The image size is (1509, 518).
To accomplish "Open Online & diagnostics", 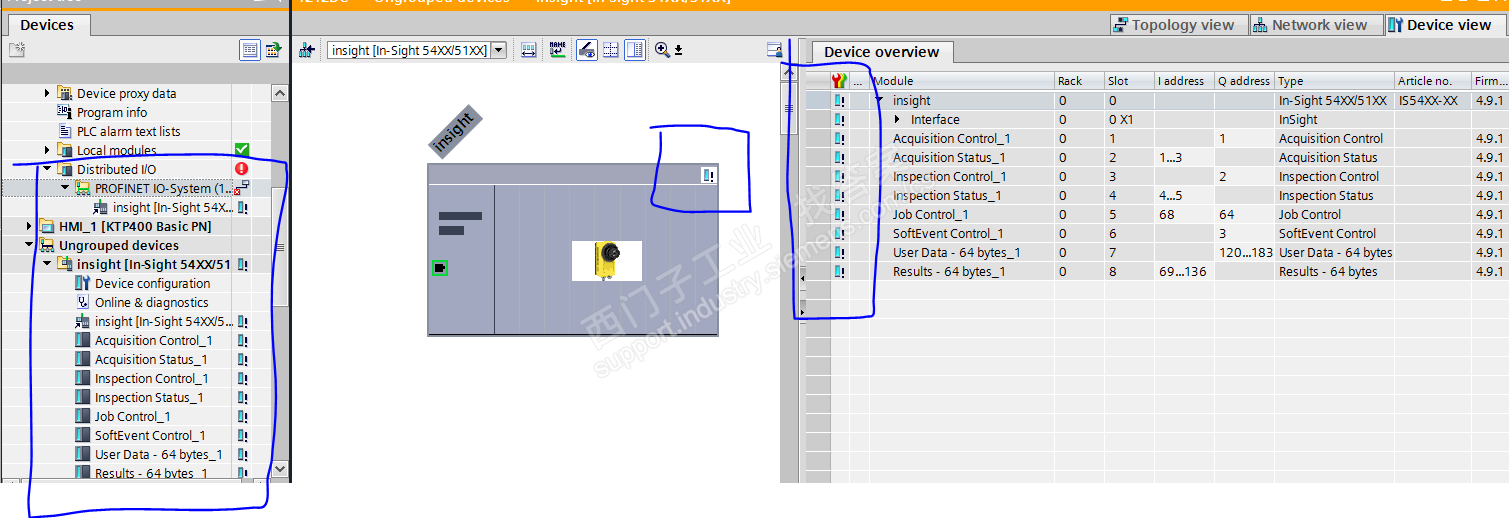I will 152,302.
